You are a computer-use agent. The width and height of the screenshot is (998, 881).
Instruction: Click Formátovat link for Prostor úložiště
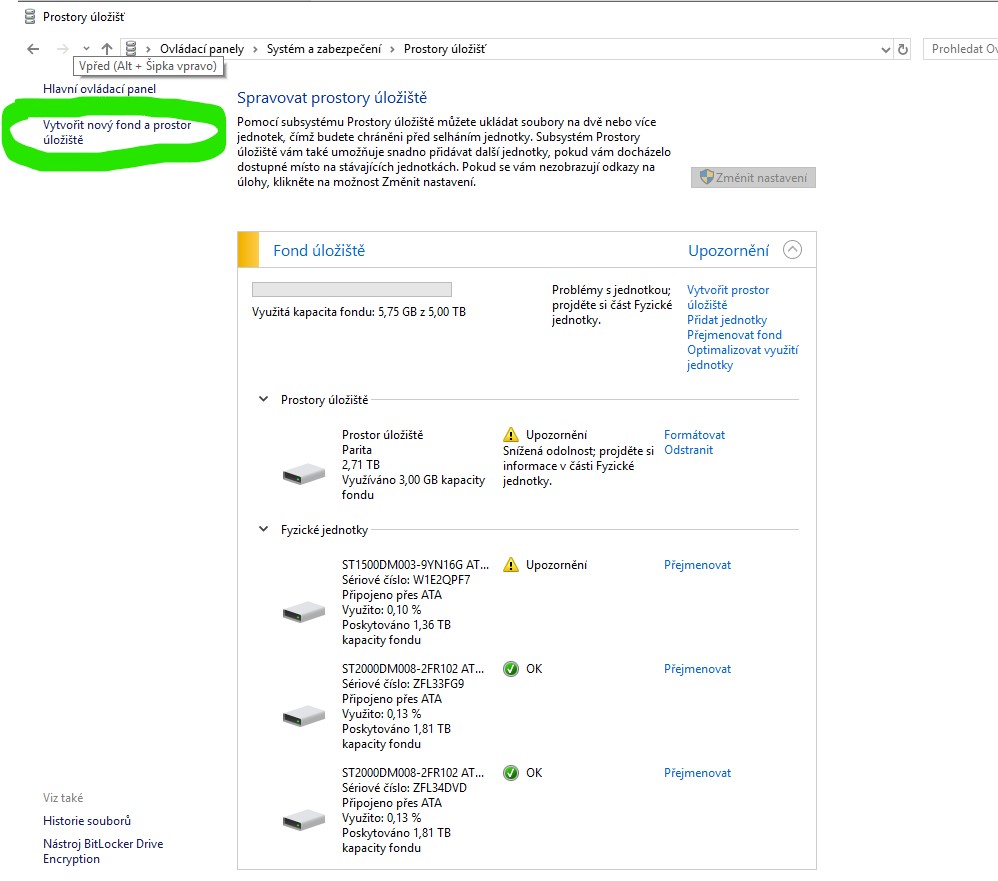click(694, 435)
